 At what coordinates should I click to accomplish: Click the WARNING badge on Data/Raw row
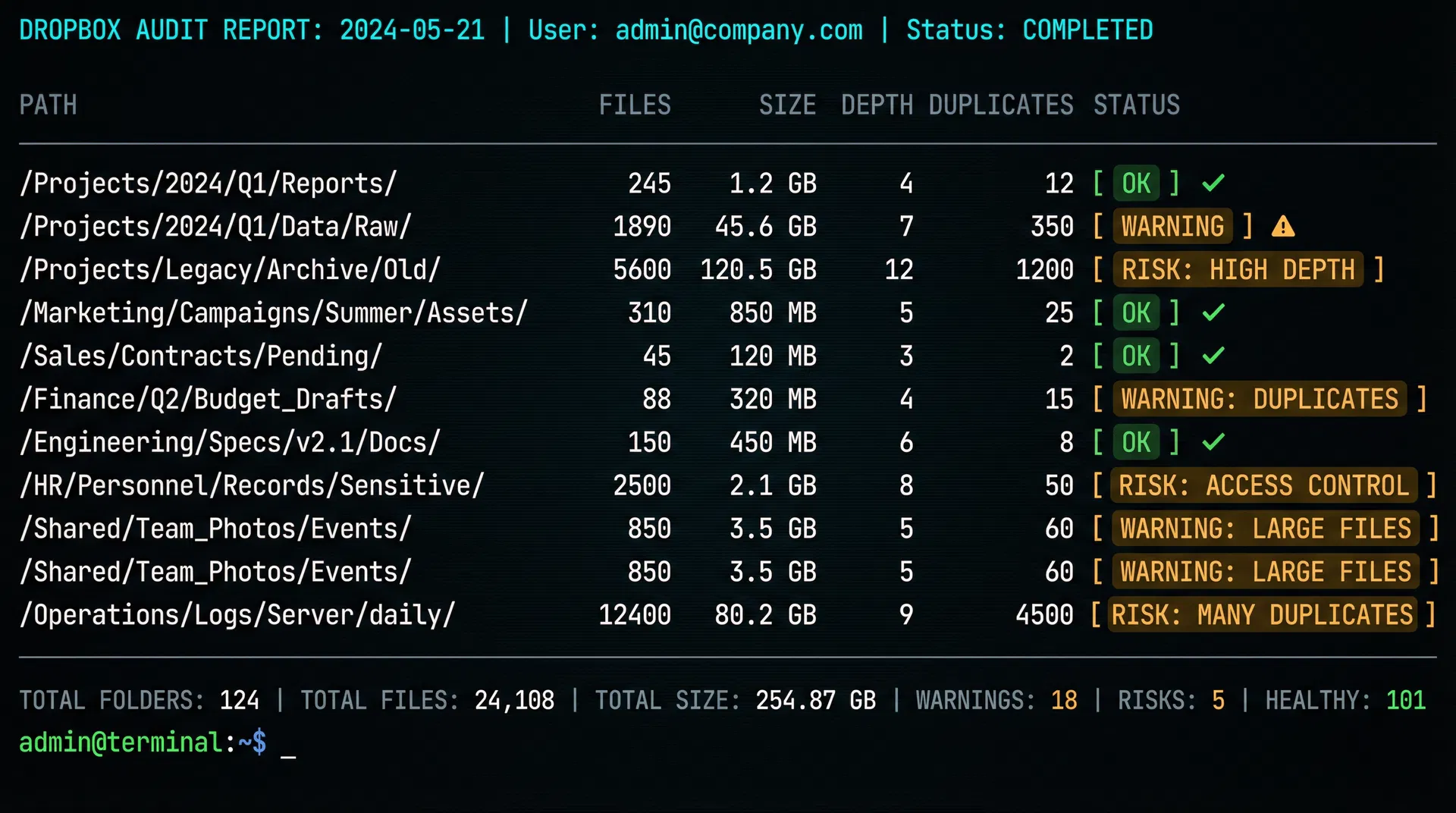point(1172,226)
